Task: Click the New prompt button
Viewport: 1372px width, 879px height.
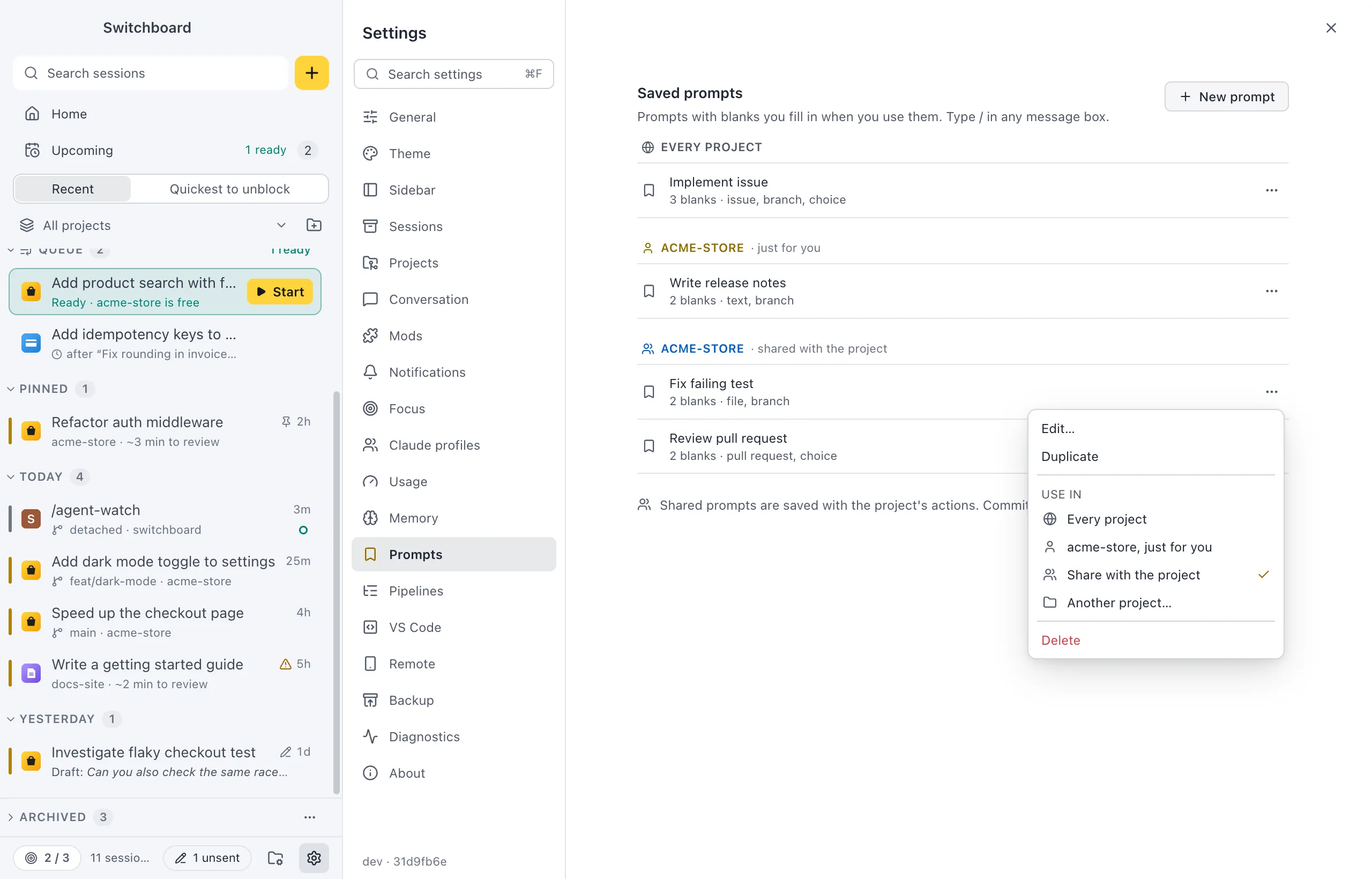Action: 1226,96
